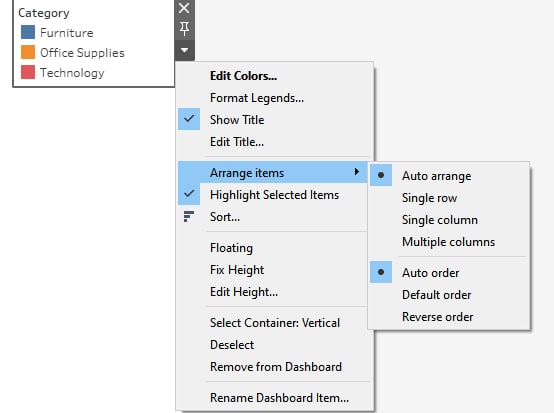
Task: Click the pin icon beside the legend
Action: (x=184, y=29)
